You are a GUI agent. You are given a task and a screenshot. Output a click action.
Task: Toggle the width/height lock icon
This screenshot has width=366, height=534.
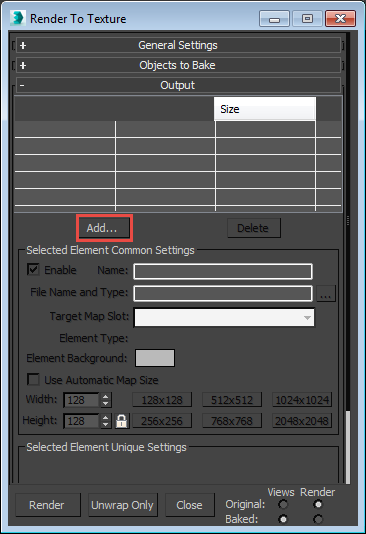pyautogui.click(x=122, y=421)
